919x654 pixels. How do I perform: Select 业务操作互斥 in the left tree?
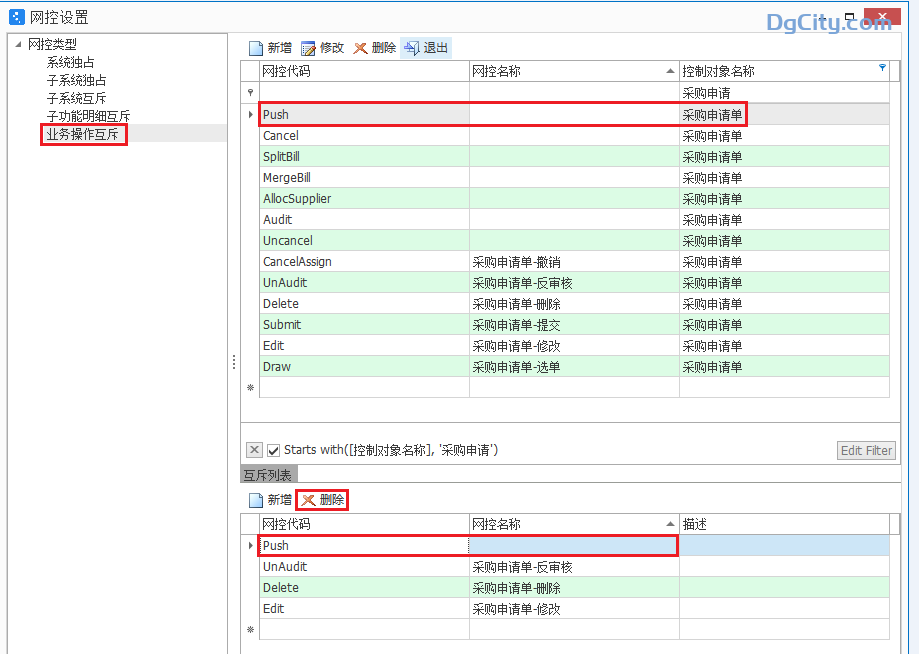click(83, 134)
